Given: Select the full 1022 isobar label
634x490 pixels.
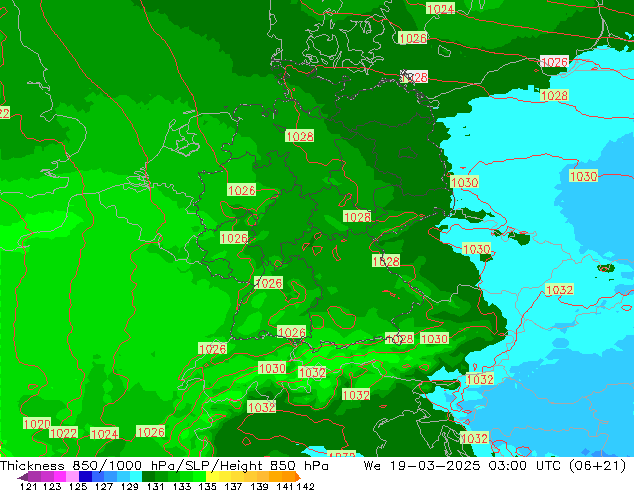Looking at the screenshot, I should (63, 433).
